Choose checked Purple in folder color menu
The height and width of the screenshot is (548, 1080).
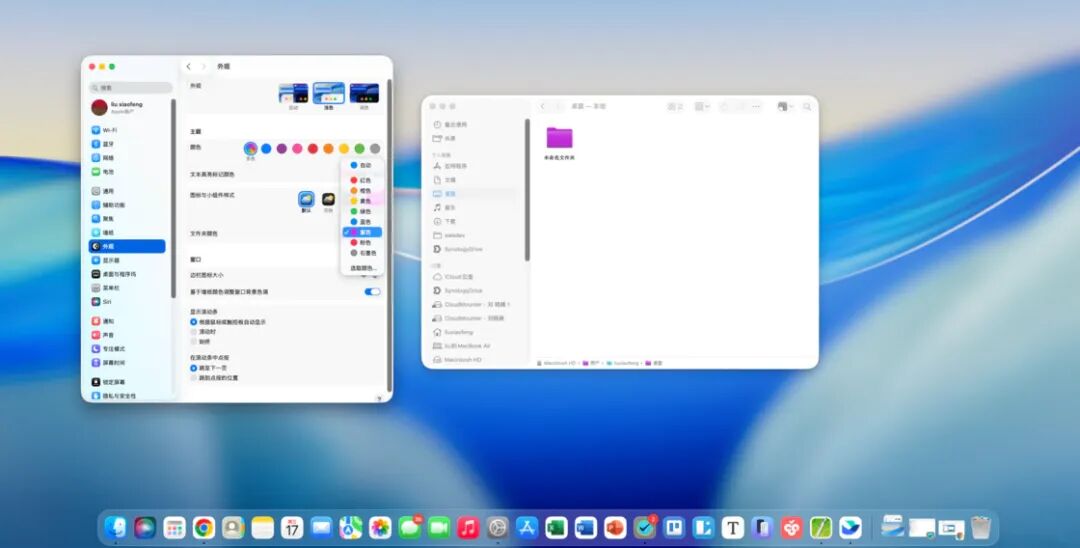(x=362, y=232)
